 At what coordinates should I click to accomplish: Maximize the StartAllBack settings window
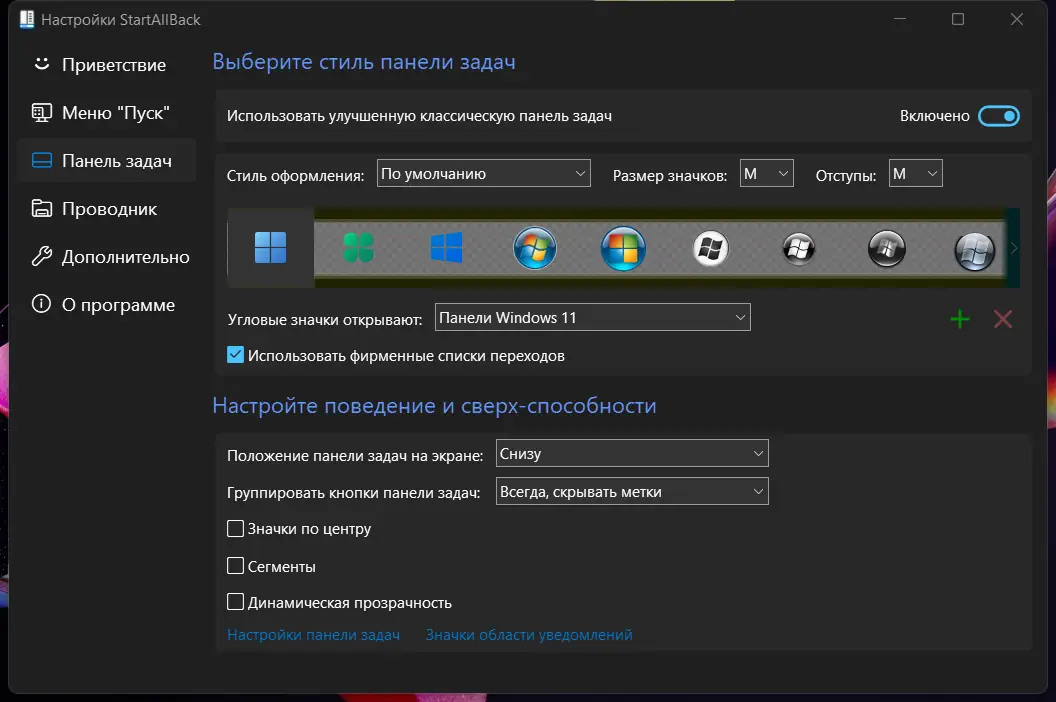(x=958, y=20)
